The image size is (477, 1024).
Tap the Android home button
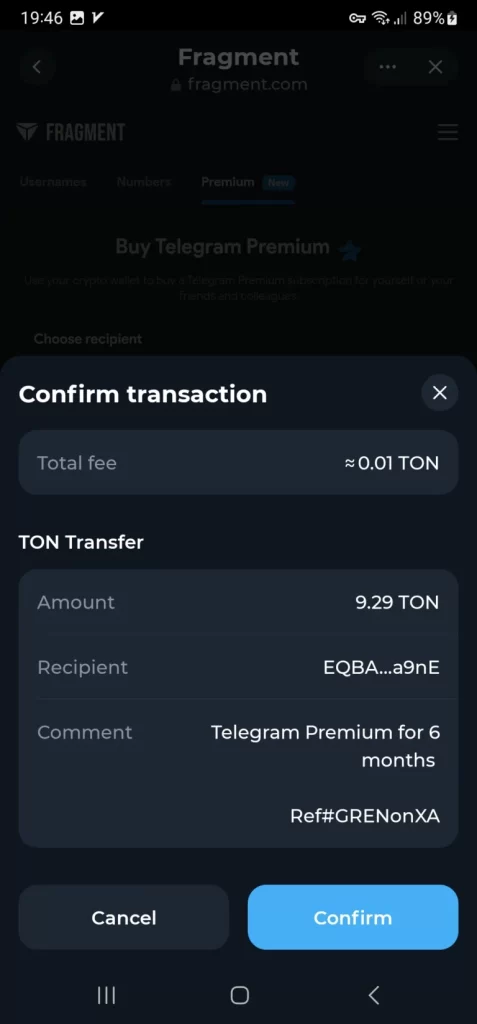pos(240,995)
